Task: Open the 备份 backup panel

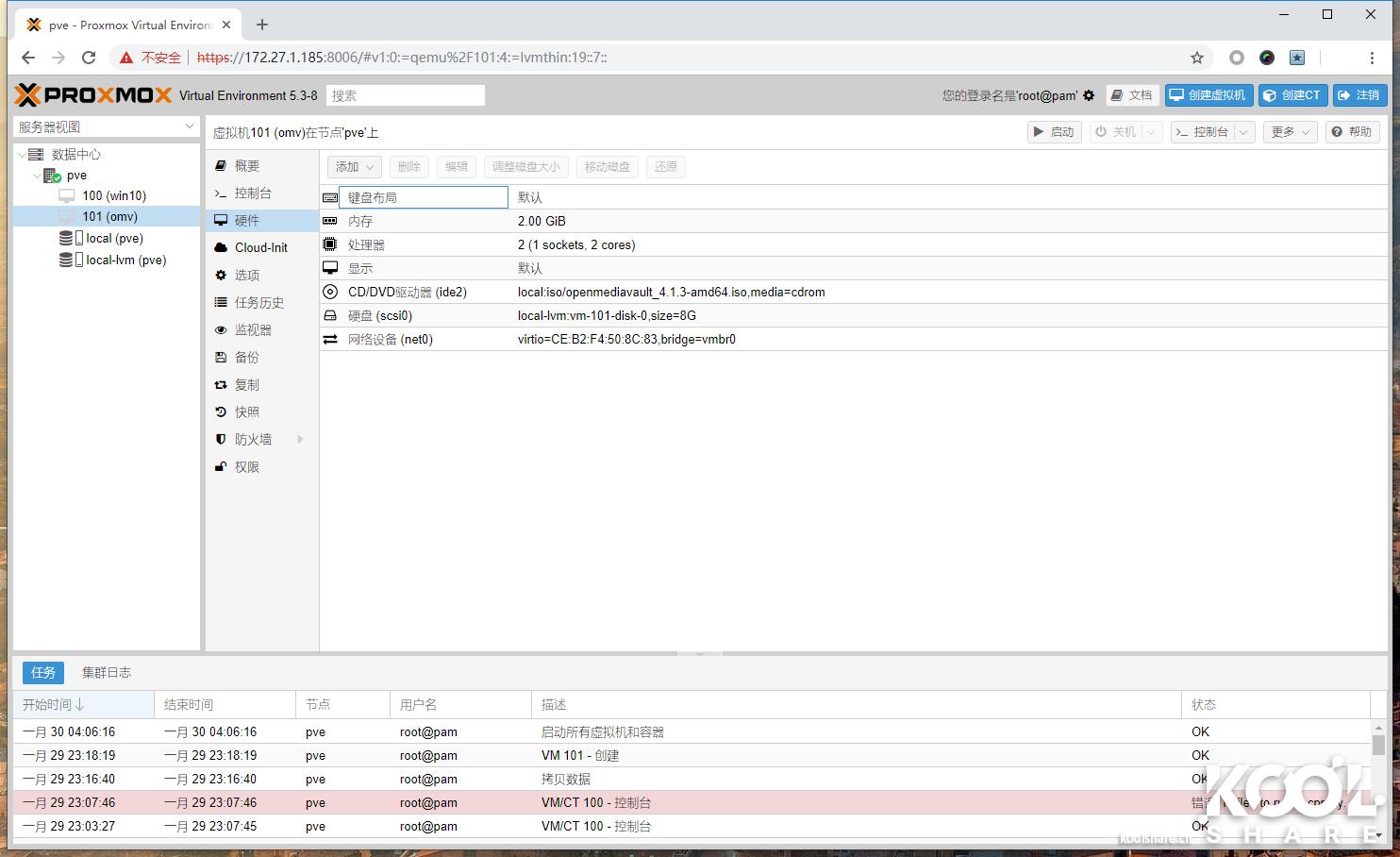Action: pos(246,357)
